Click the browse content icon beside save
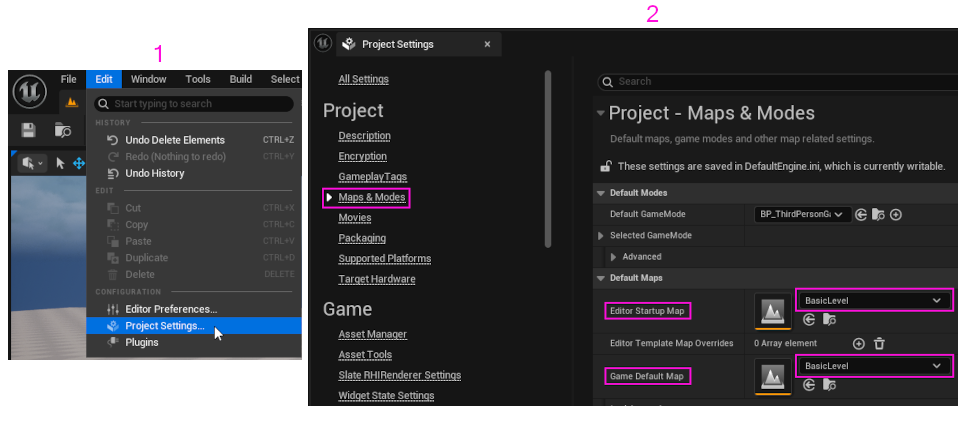Viewport: 968px width, 430px height. click(x=62, y=129)
